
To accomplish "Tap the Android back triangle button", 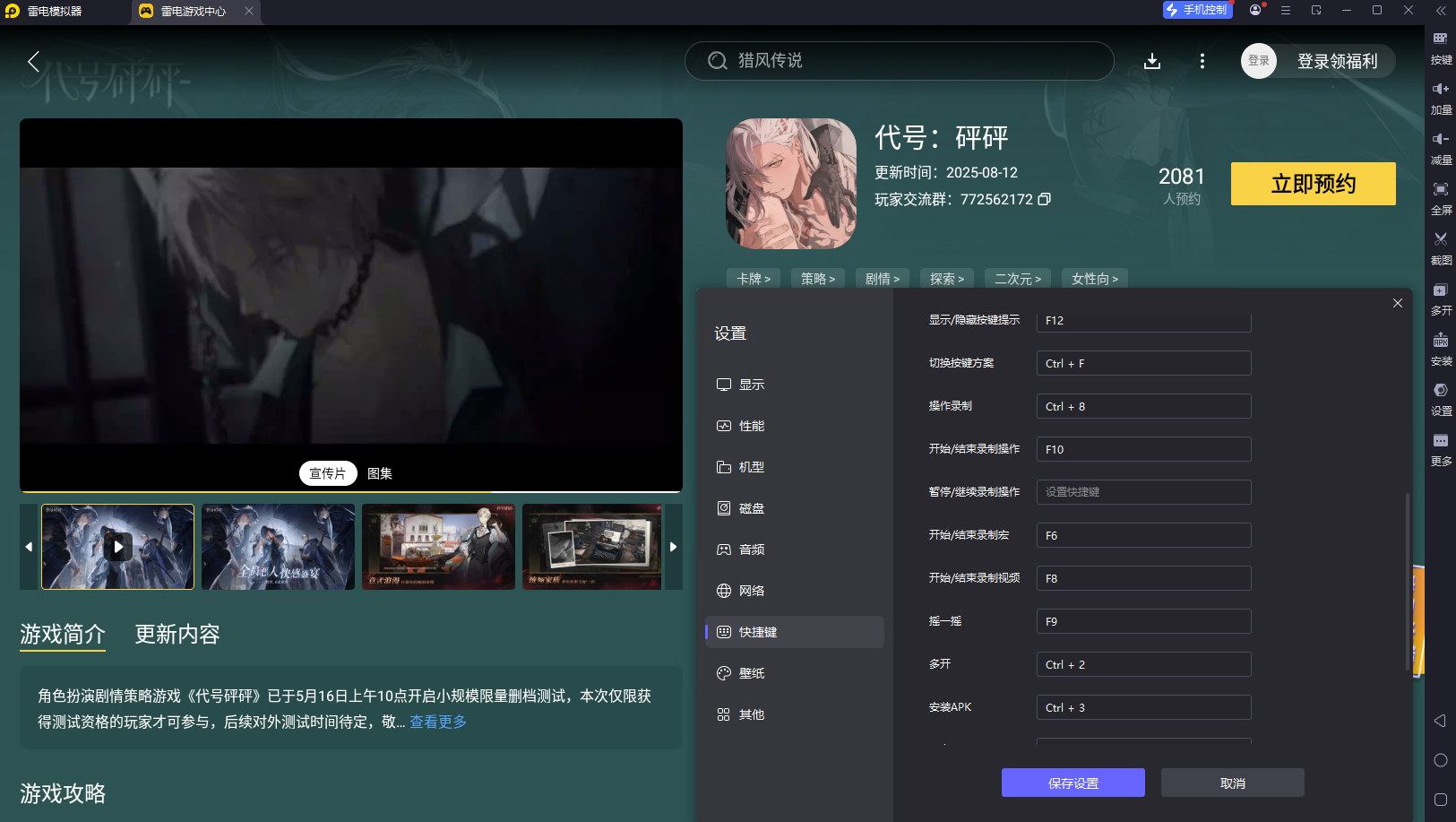I will pyautogui.click(x=1440, y=721).
